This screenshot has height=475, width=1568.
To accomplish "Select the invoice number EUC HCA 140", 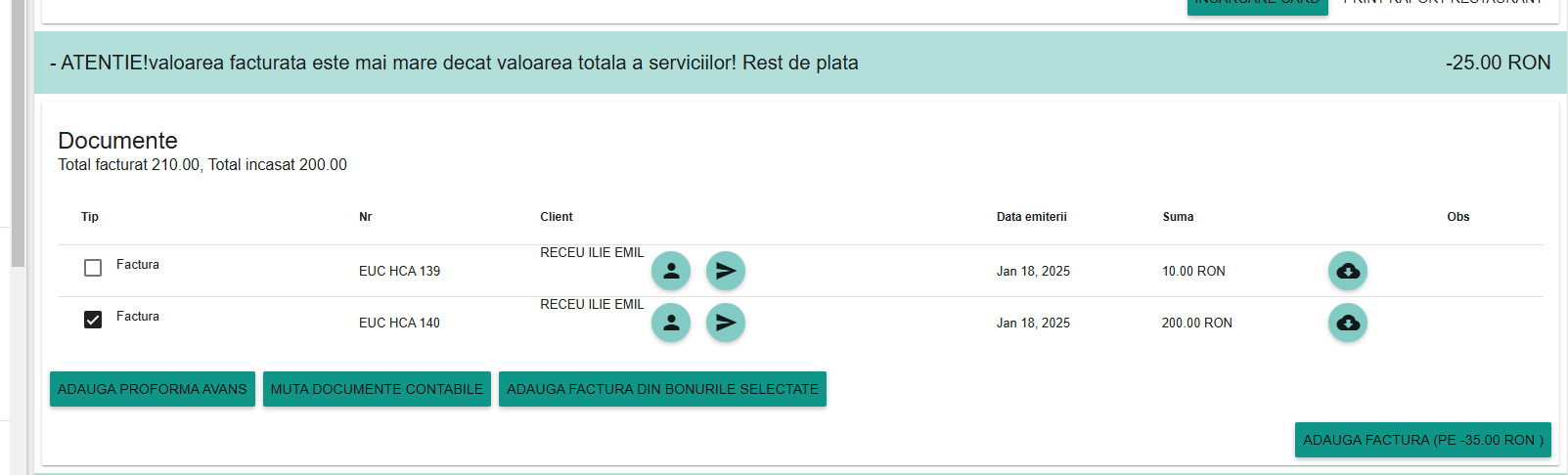I will pyautogui.click(x=399, y=323).
